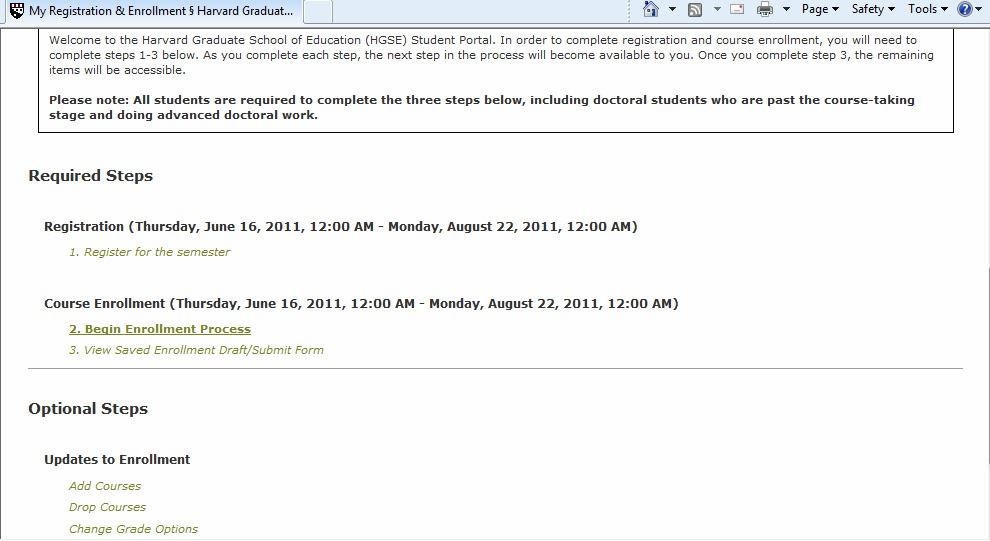Image resolution: width=990 pixels, height=541 pixels.
Task: Open the Tools menu
Action: [927, 9]
